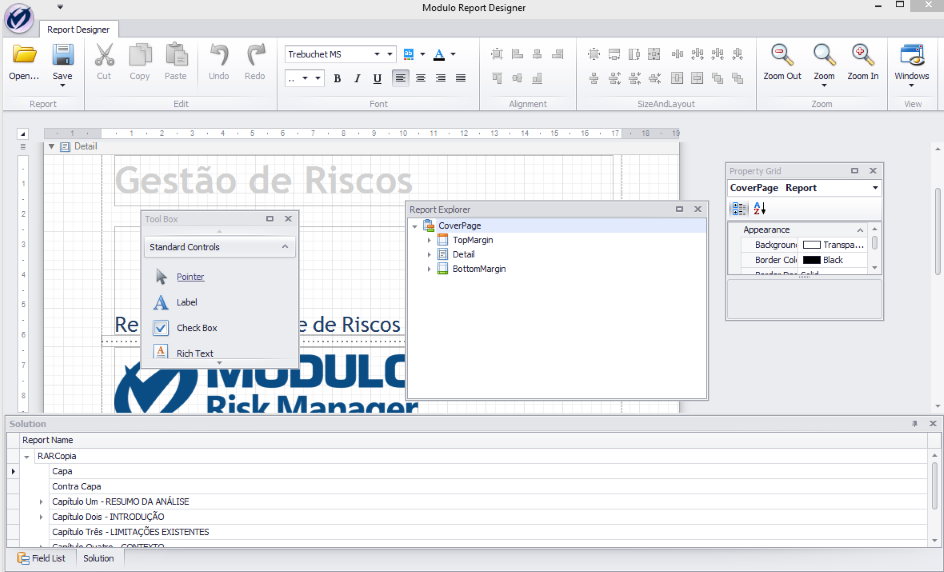Click the Align to Grid icon
Screen dimensions: 944x572
point(497,54)
